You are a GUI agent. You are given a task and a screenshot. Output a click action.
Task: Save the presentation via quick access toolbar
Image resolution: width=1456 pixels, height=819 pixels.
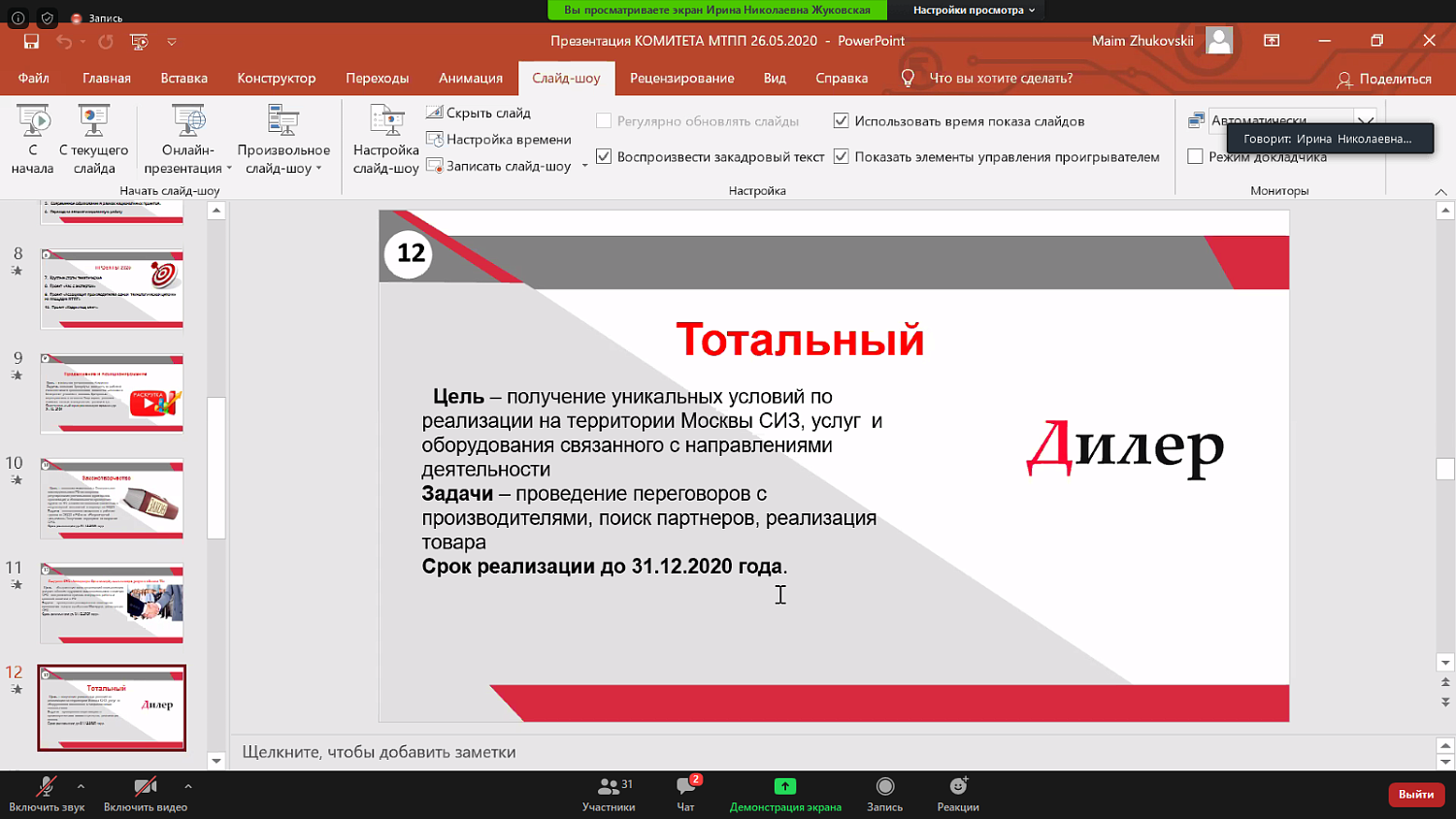point(32,41)
